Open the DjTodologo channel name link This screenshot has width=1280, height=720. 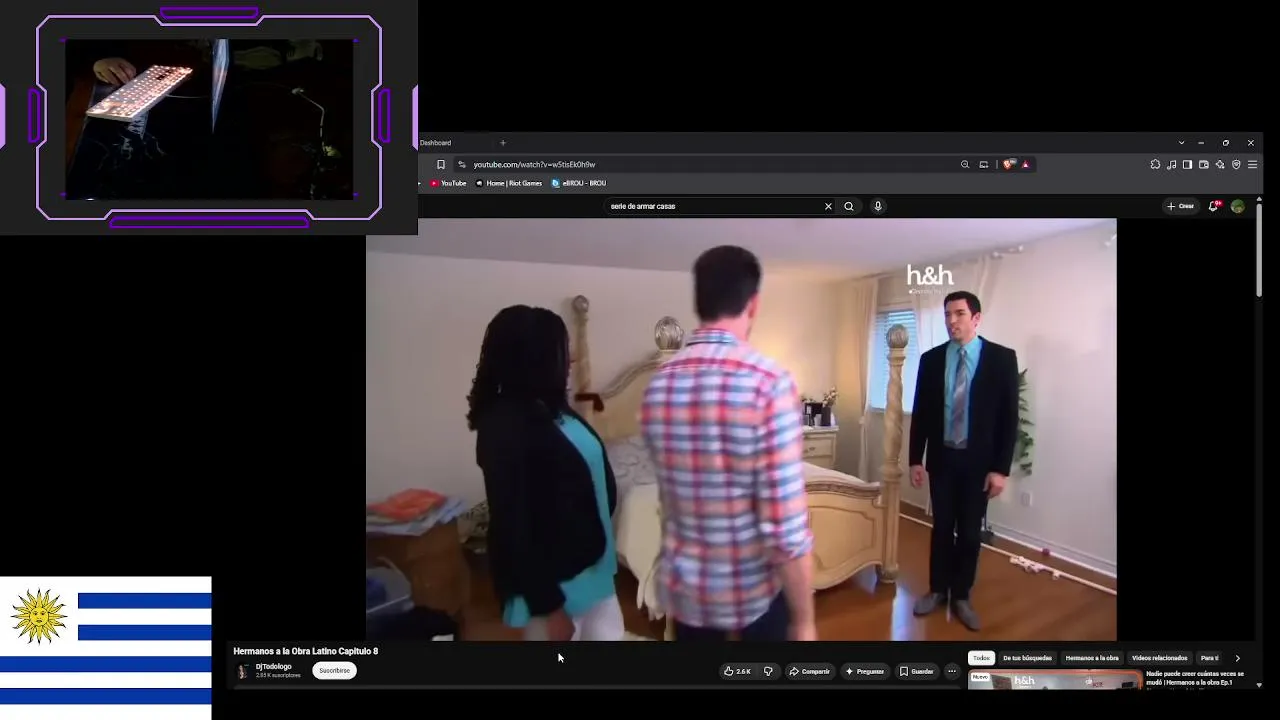pos(274,667)
